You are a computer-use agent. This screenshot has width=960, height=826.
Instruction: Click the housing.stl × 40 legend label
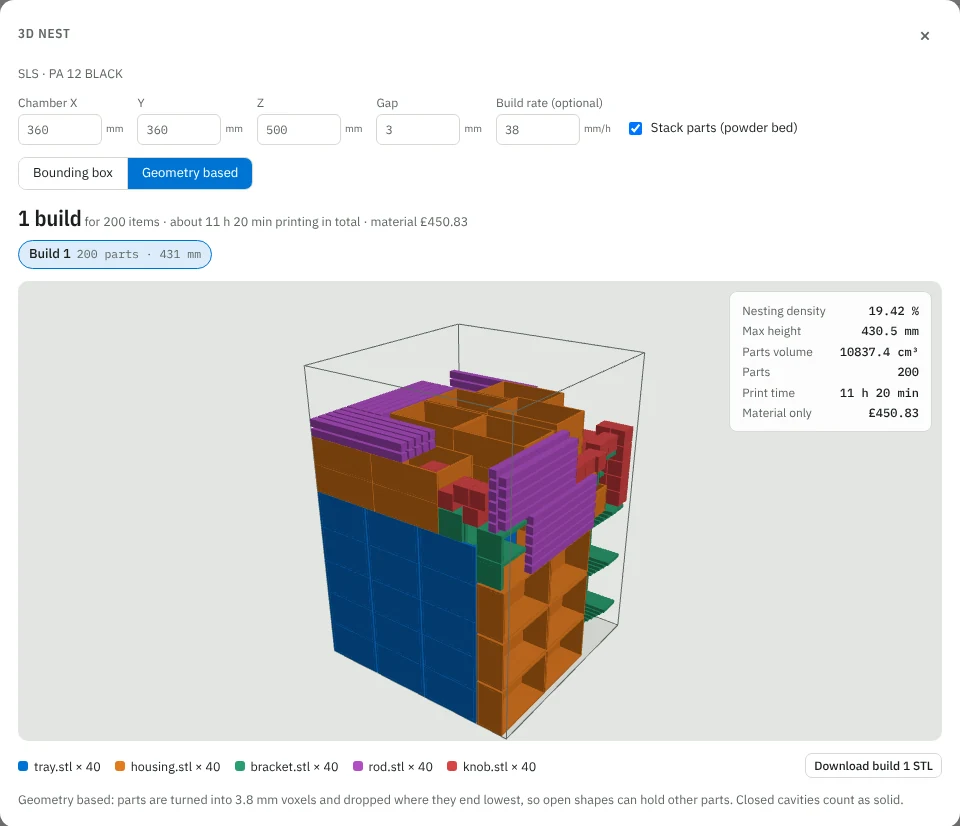[176, 767]
